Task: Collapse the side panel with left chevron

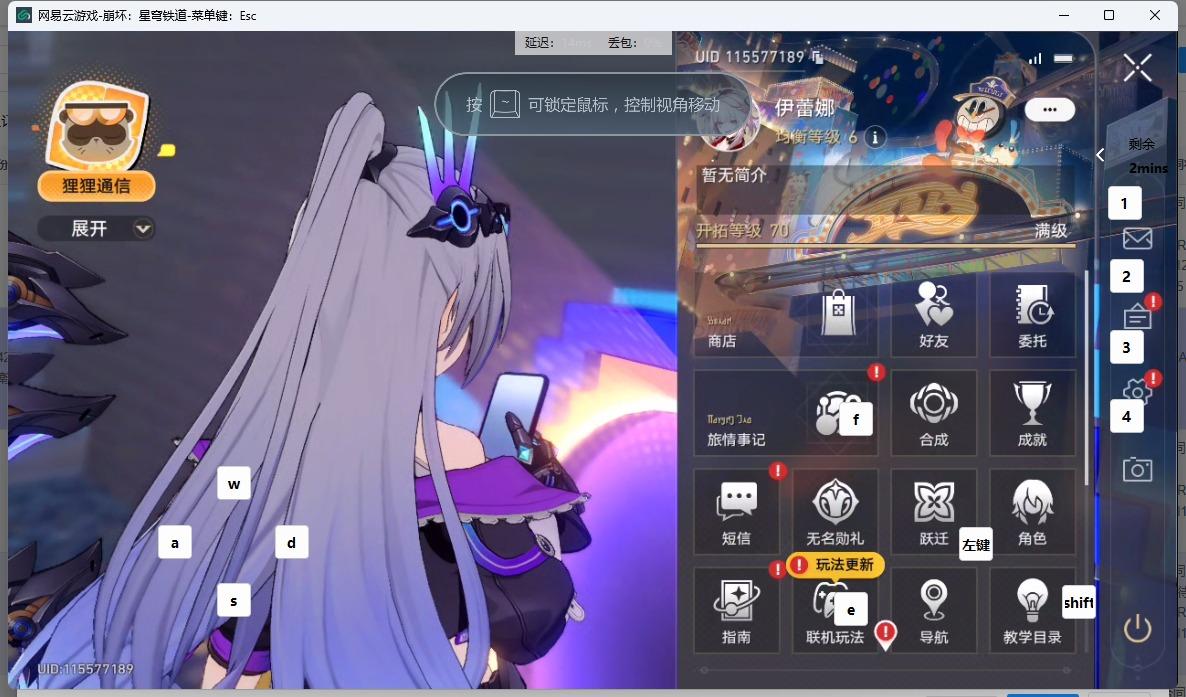Action: tap(1101, 154)
